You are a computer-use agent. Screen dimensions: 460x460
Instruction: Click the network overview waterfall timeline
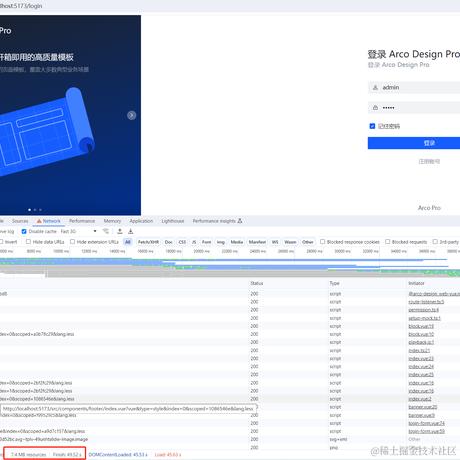coord(230,267)
